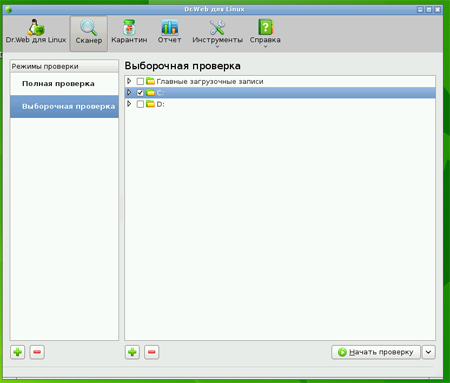Open the Отчет chart section
Image resolution: width=450 pixels, height=383 pixels.
coord(170,32)
